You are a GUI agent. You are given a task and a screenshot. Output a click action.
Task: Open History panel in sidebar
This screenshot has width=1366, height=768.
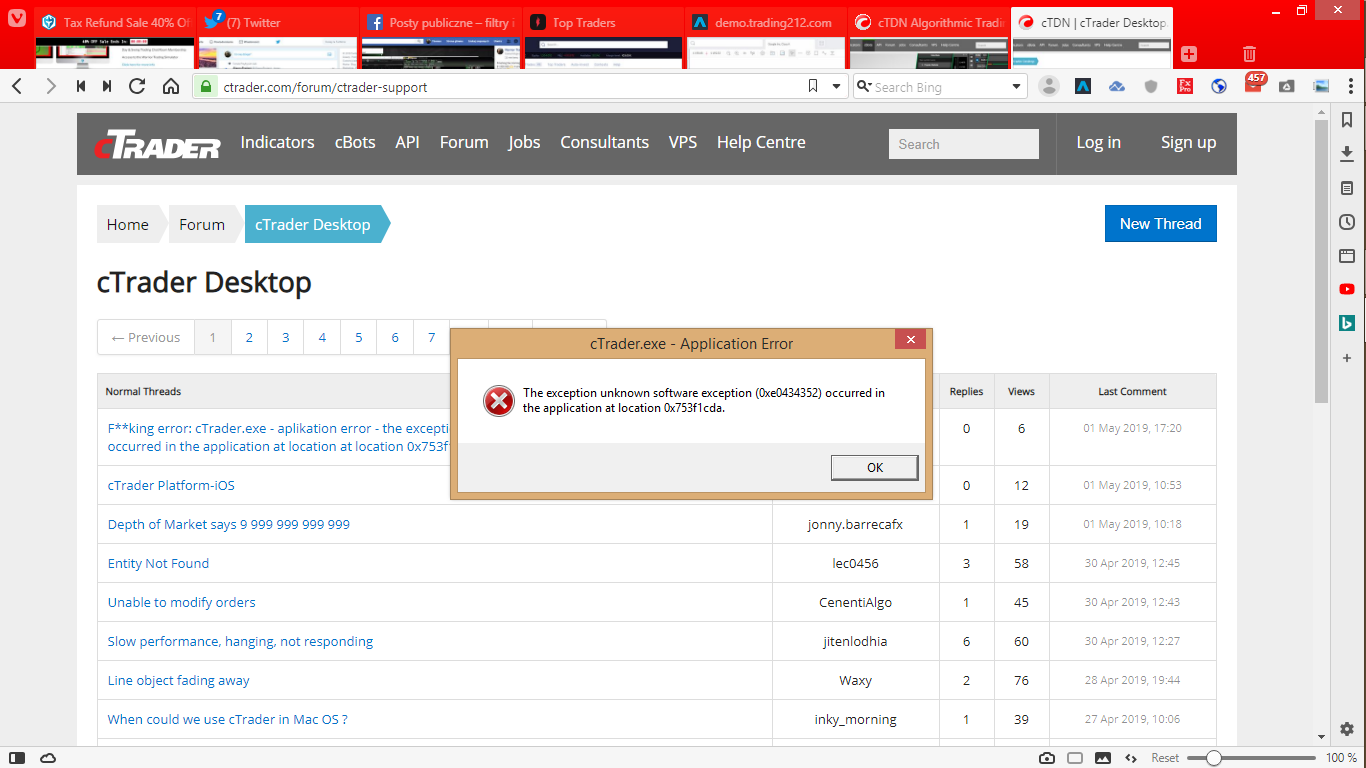coord(1347,222)
